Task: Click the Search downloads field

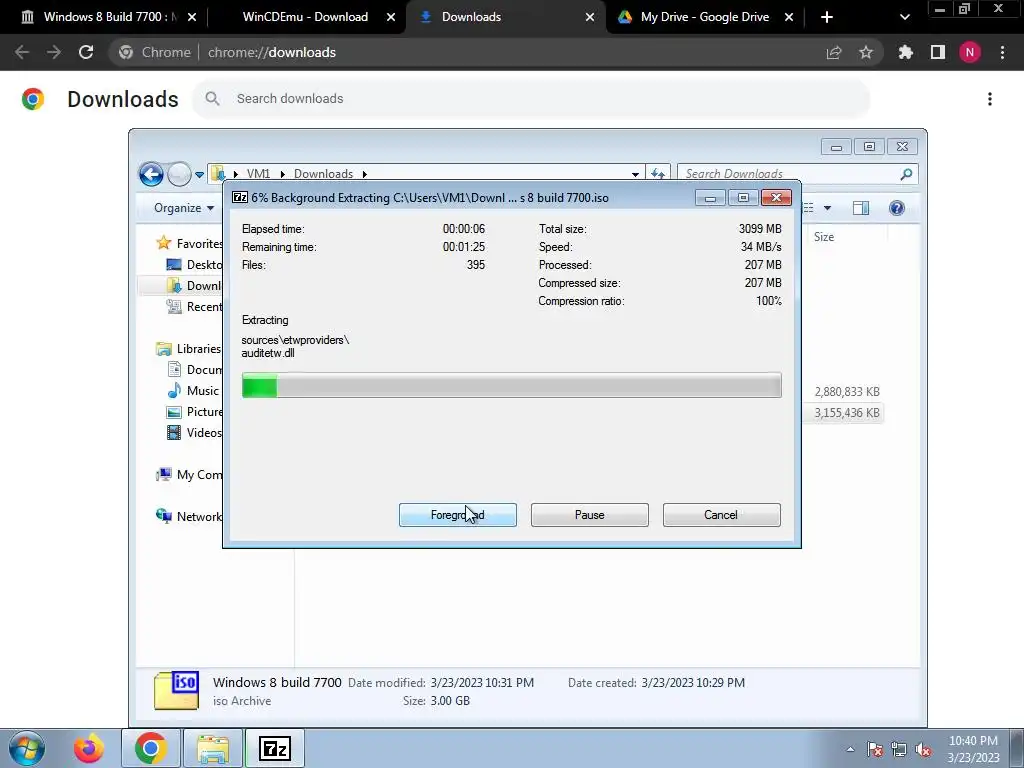Action: coord(531,99)
